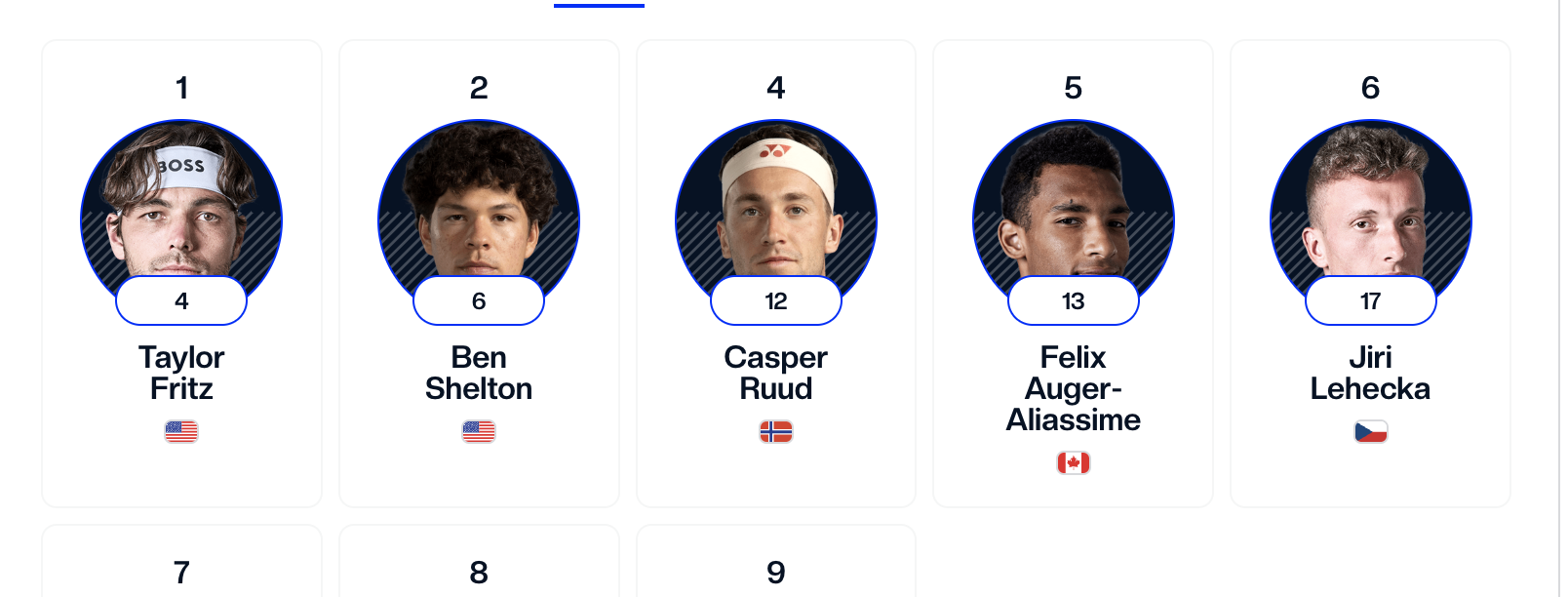Open Ben Shelton's player photo
The width and height of the screenshot is (1568, 597).
(479, 205)
